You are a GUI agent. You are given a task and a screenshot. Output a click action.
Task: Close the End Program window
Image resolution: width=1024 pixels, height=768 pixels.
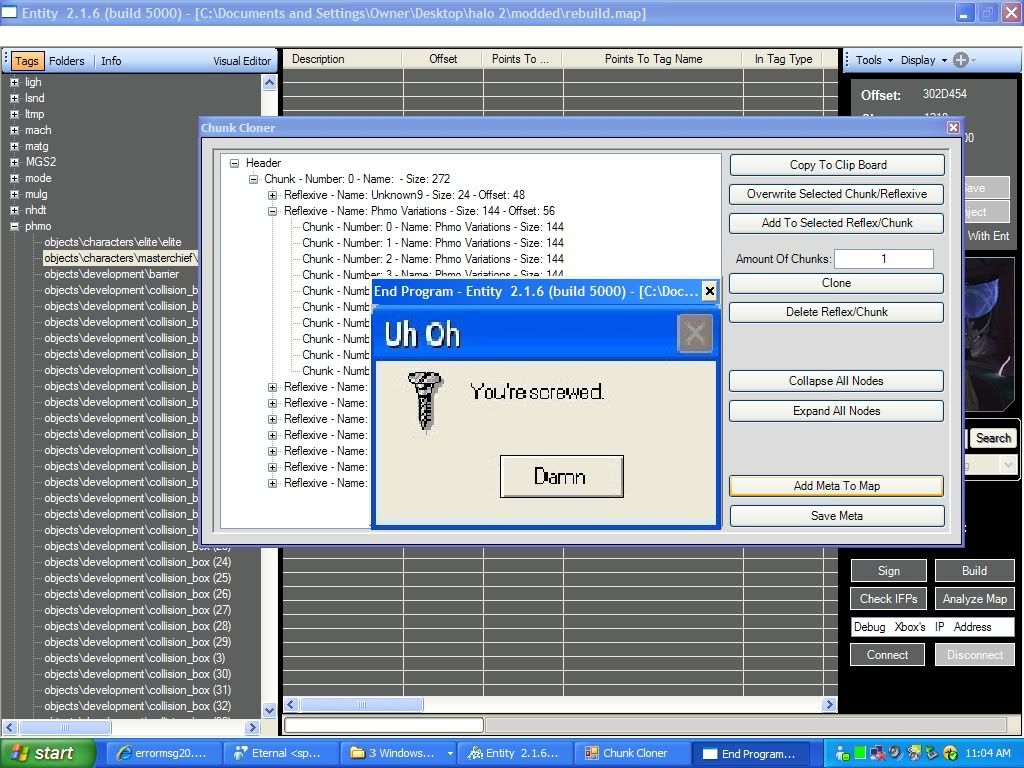click(709, 291)
